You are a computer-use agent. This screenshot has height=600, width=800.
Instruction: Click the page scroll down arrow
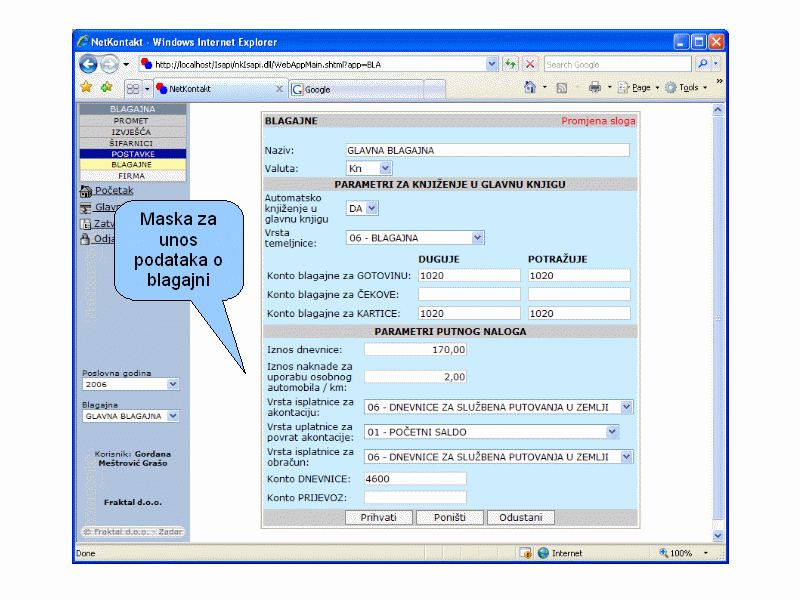pos(718,536)
